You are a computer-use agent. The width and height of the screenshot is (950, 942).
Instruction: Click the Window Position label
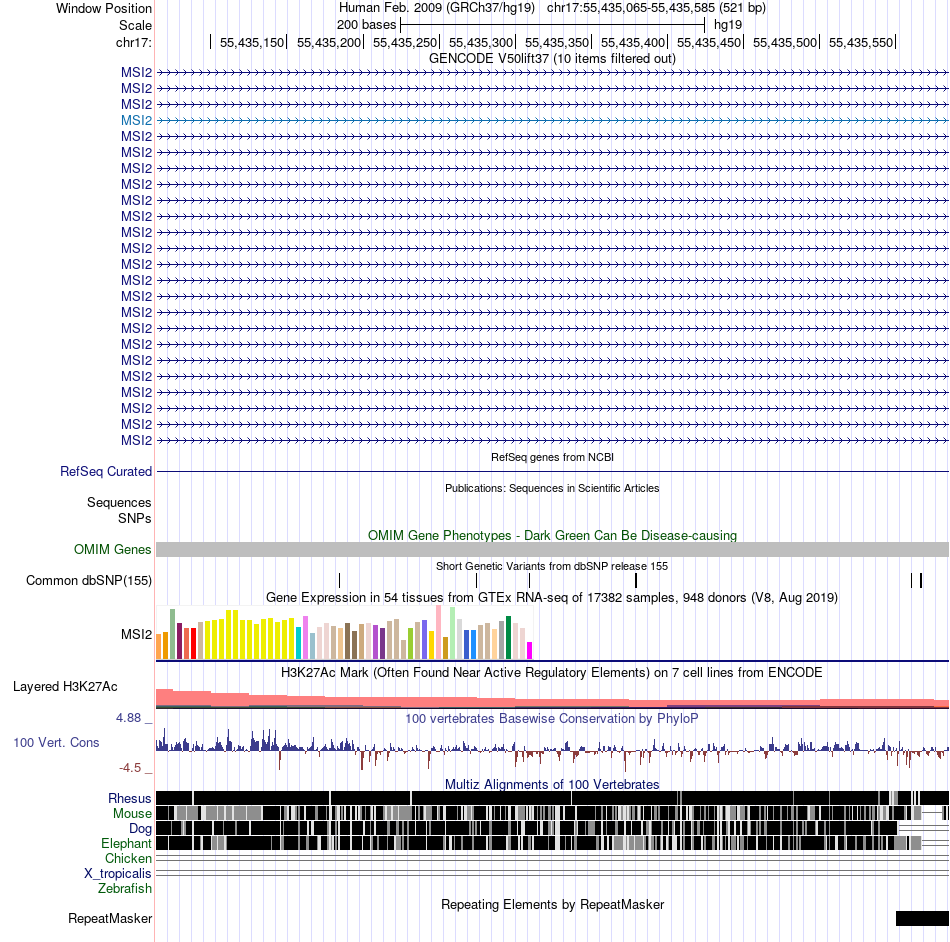(104, 8)
